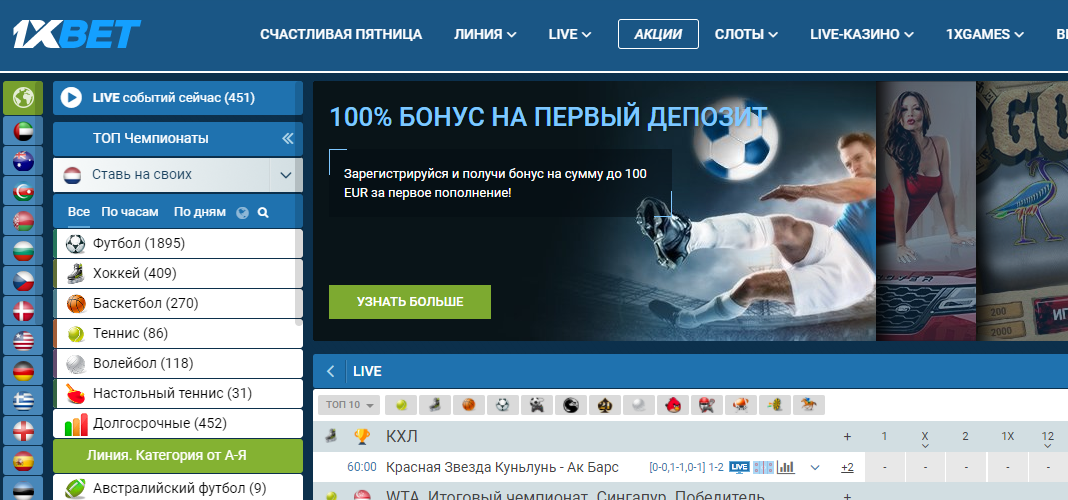
Task: Open LIVE broadcast icon for Куньлунь match
Action: pos(739,467)
